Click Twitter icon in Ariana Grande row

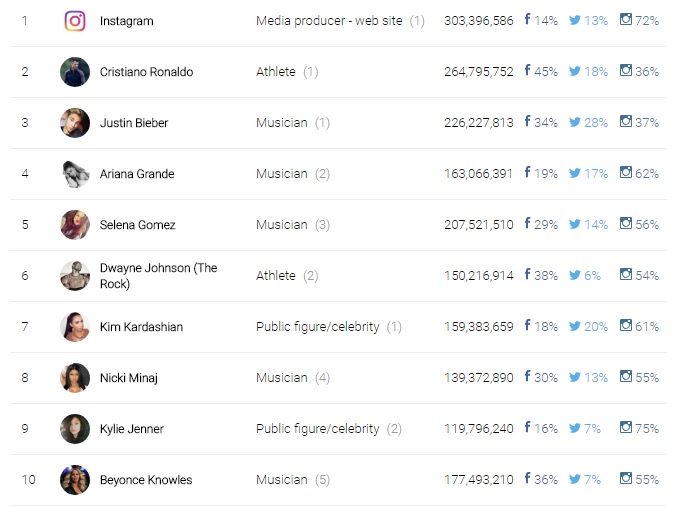pyautogui.click(x=575, y=173)
